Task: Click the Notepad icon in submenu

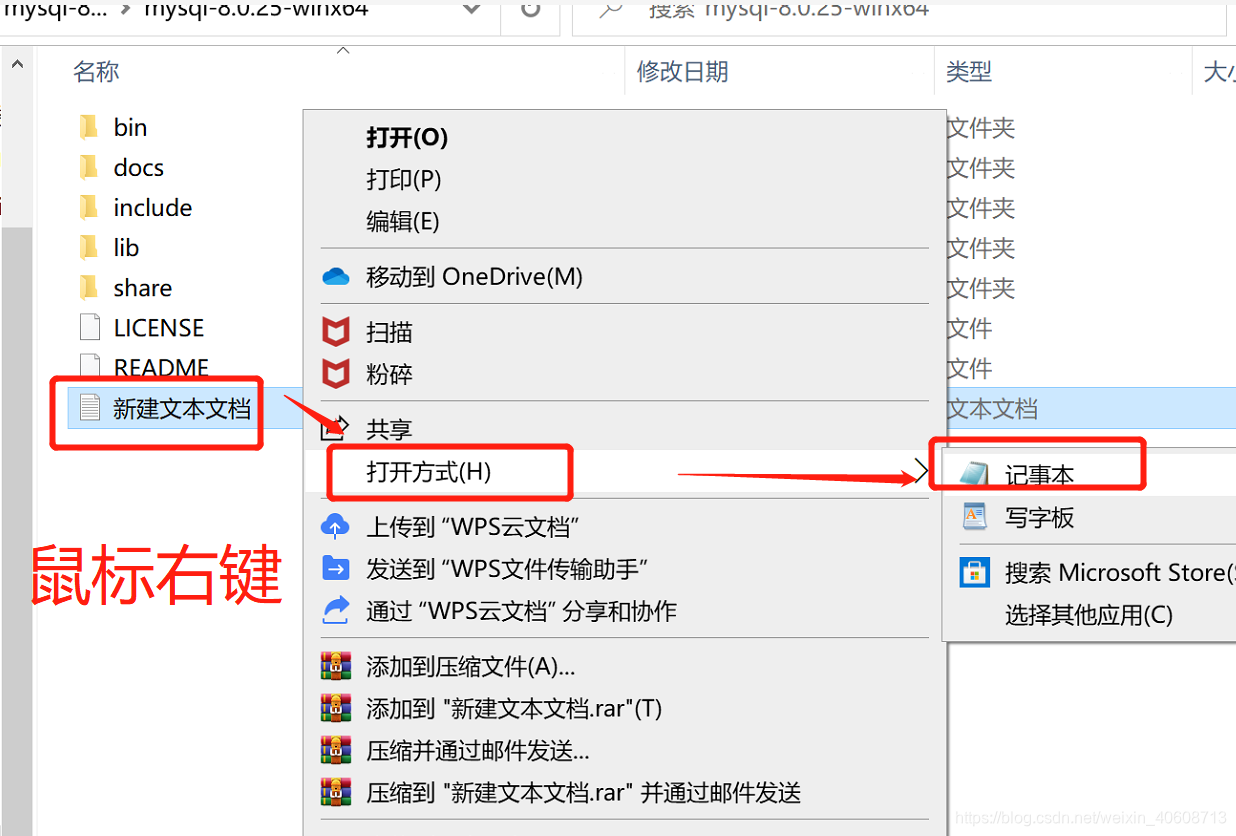Action: pyautogui.click(x=974, y=476)
